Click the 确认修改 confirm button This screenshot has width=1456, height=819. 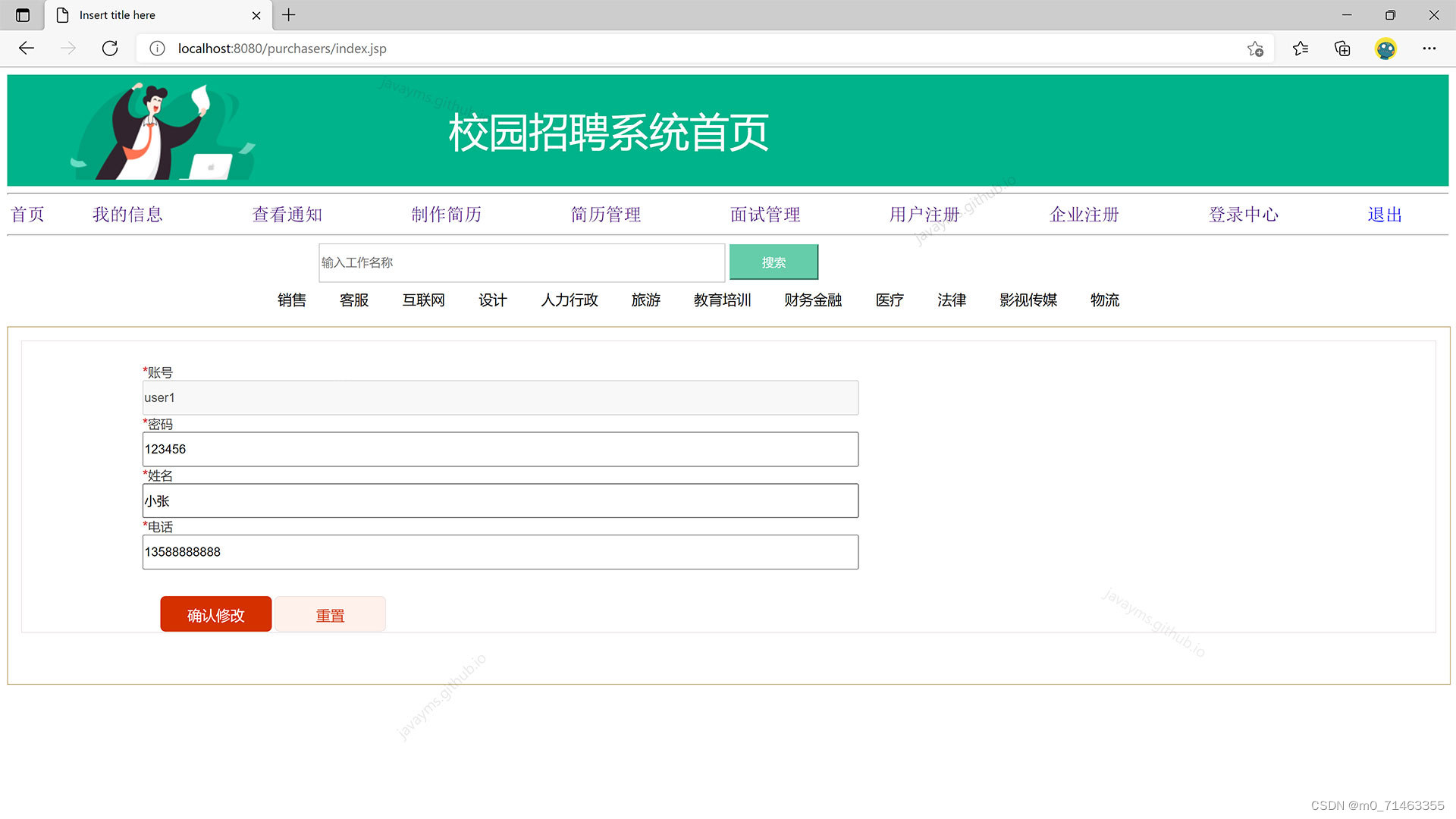215,614
